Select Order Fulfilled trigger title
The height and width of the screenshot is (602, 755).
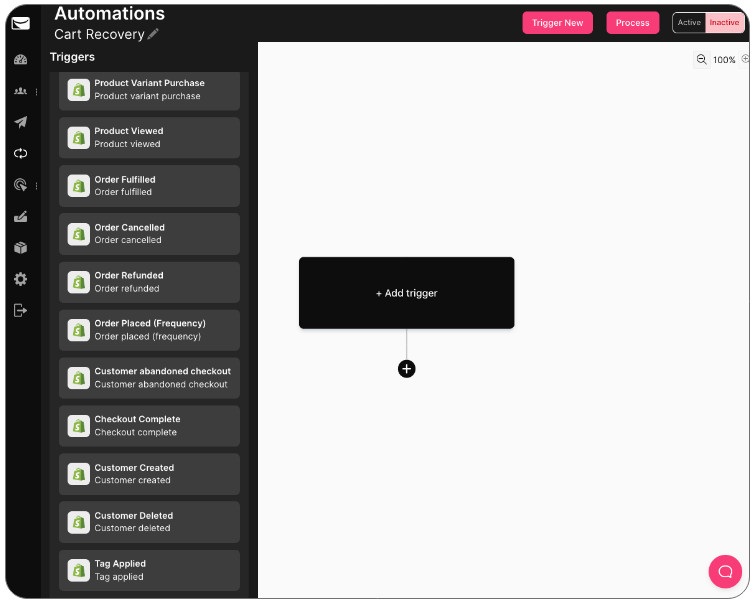(125, 180)
